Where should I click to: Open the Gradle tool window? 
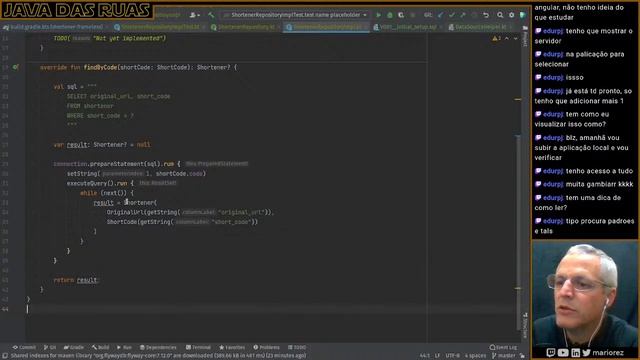73,347
